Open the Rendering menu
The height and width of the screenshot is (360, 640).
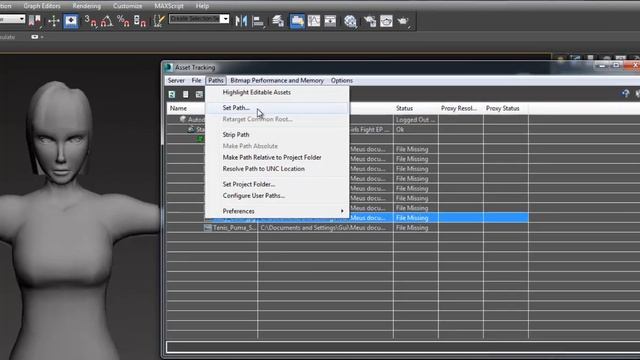coord(87,6)
